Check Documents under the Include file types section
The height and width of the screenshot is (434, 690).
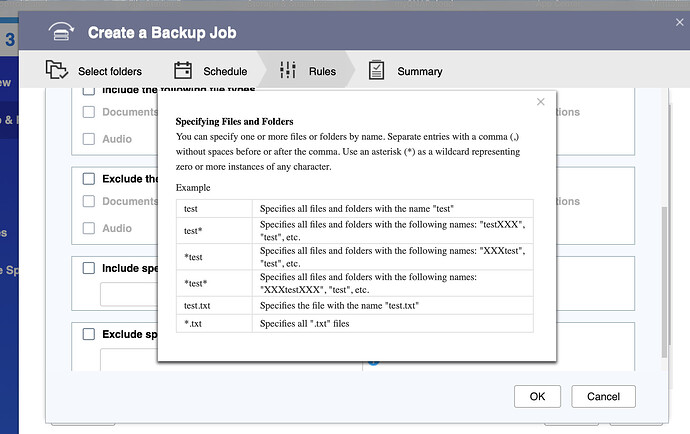coord(89,113)
